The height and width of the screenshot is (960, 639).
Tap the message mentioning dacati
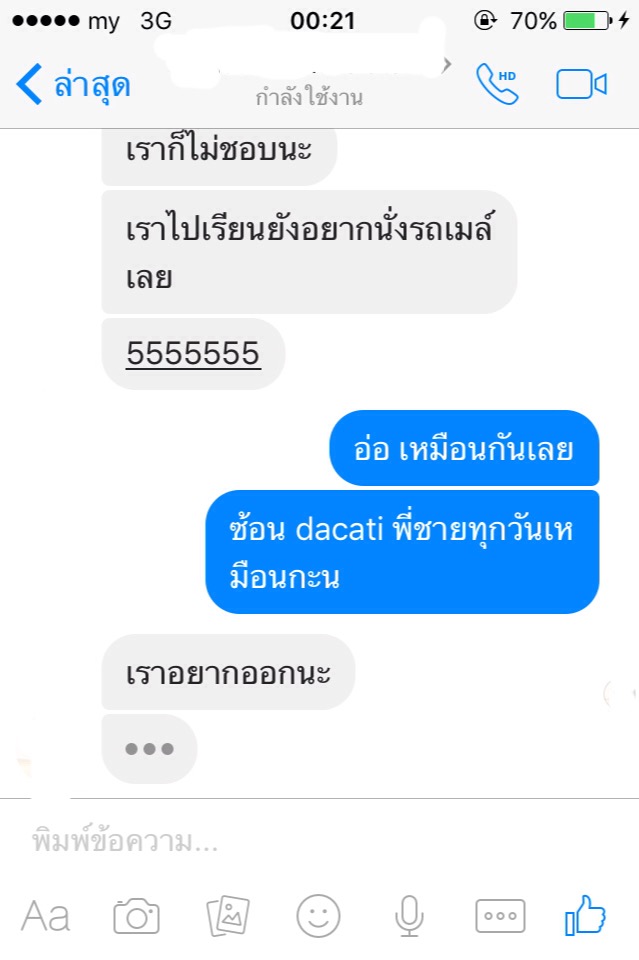402,552
